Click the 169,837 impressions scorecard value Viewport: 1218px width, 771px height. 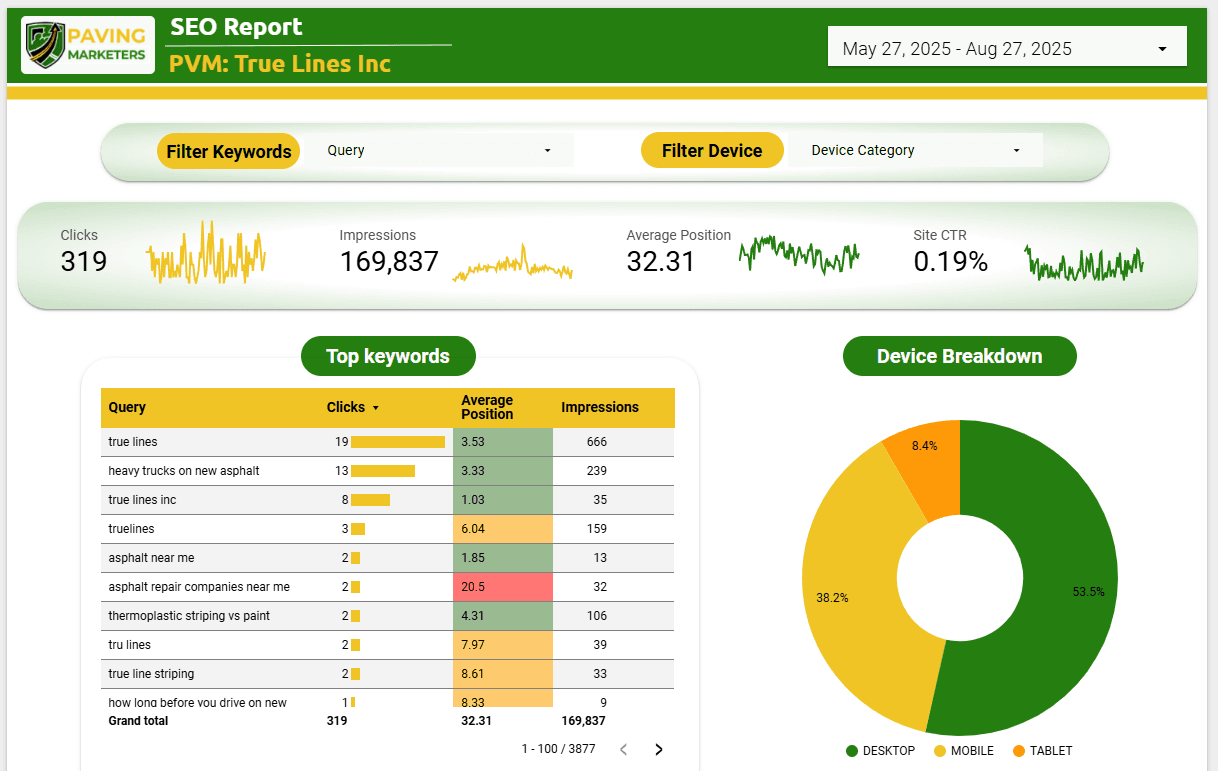click(389, 262)
